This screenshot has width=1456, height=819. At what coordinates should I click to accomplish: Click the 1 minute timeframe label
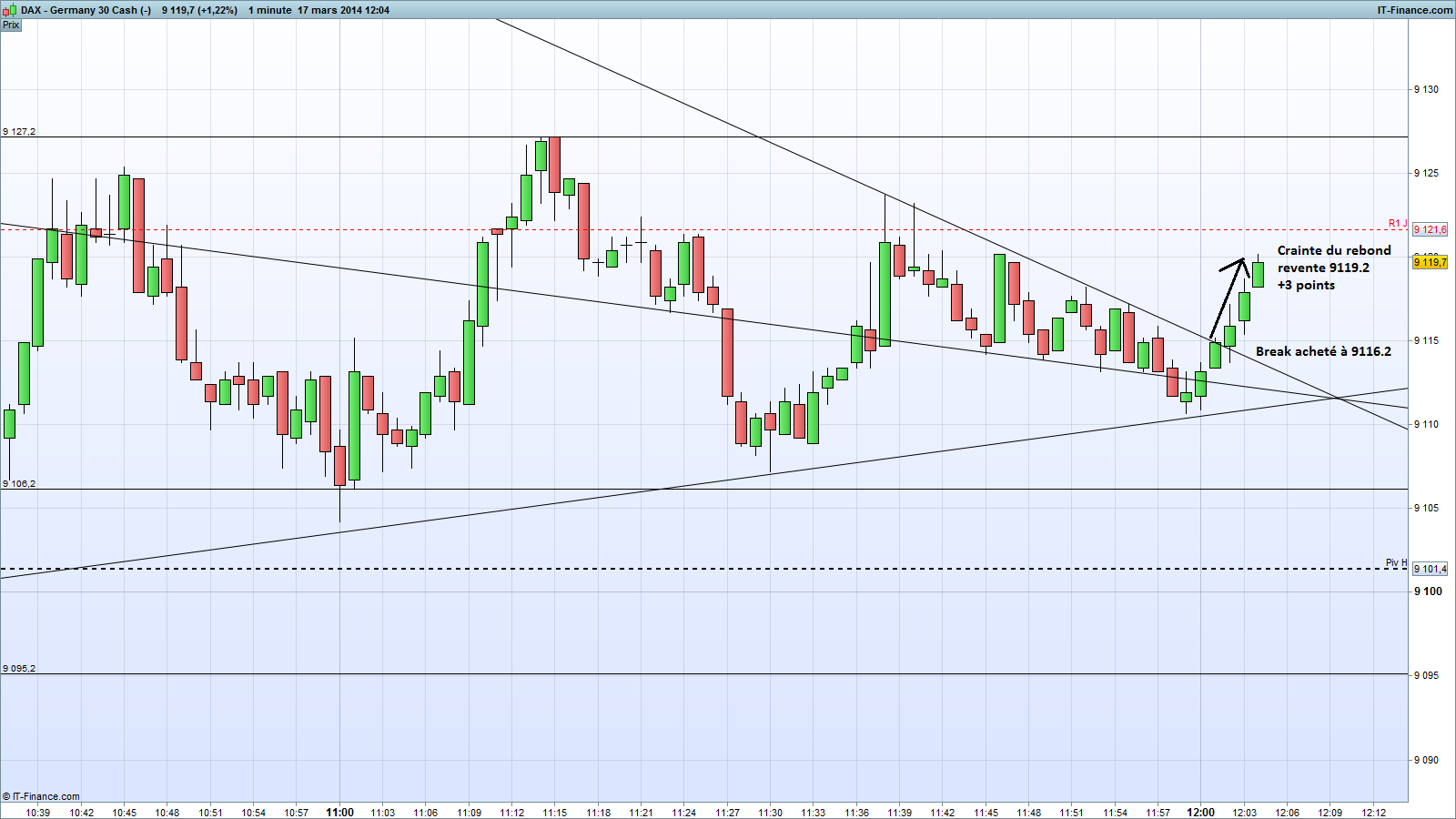click(x=270, y=10)
